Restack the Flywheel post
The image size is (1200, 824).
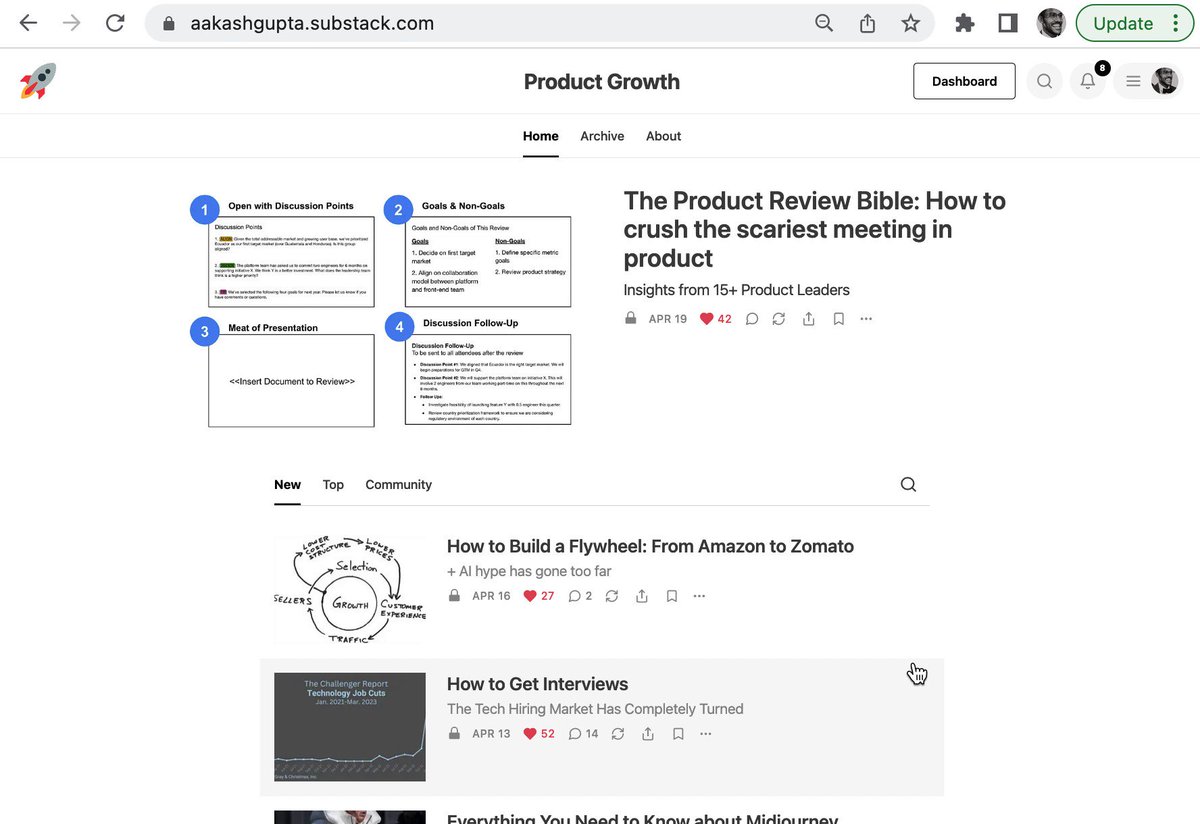[612, 596]
